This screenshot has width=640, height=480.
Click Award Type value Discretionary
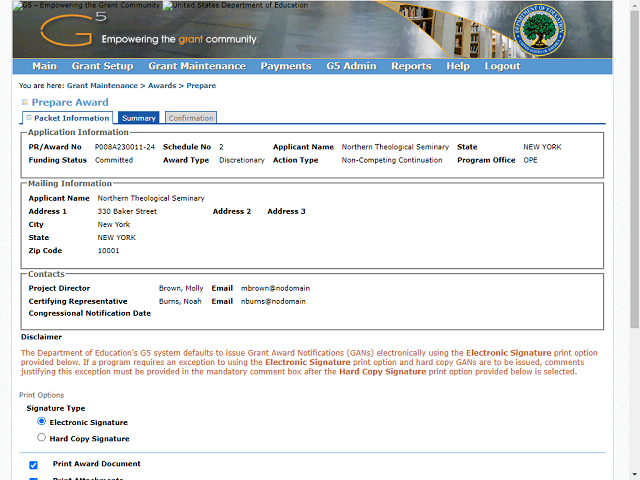tap(242, 160)
